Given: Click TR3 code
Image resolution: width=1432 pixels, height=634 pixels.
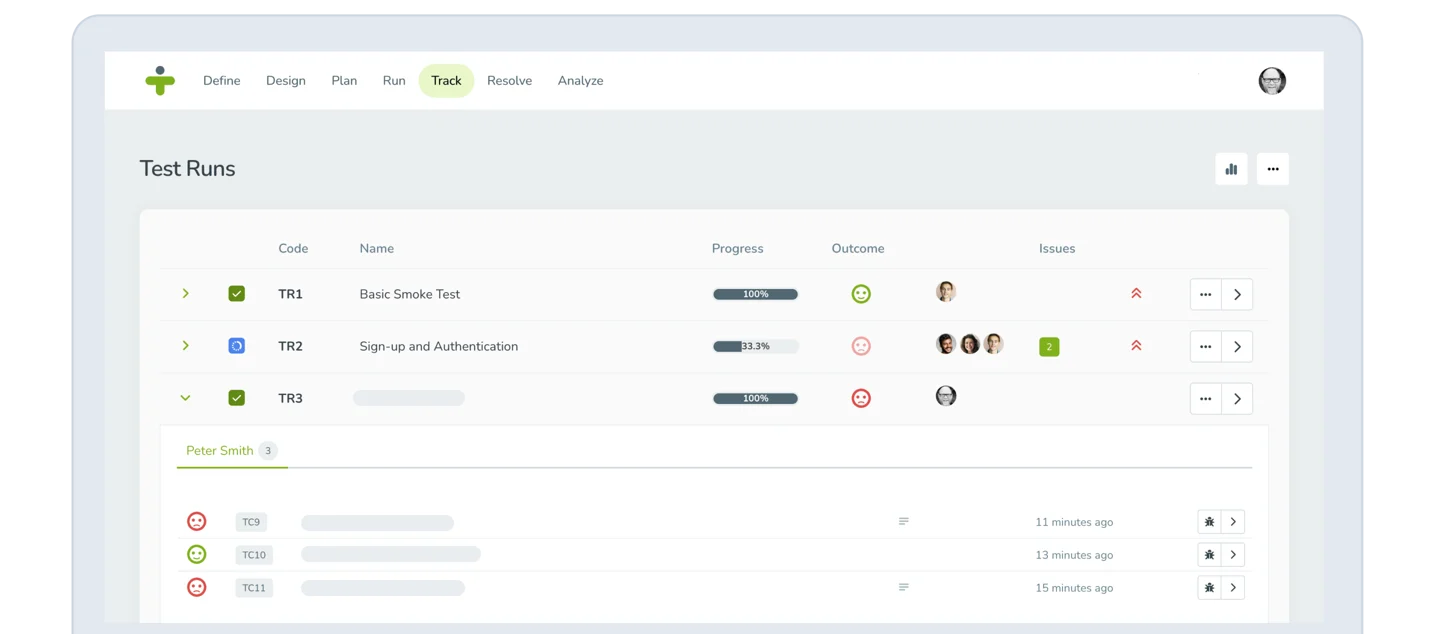Looking at the screenshot, I should pos(290,398).
